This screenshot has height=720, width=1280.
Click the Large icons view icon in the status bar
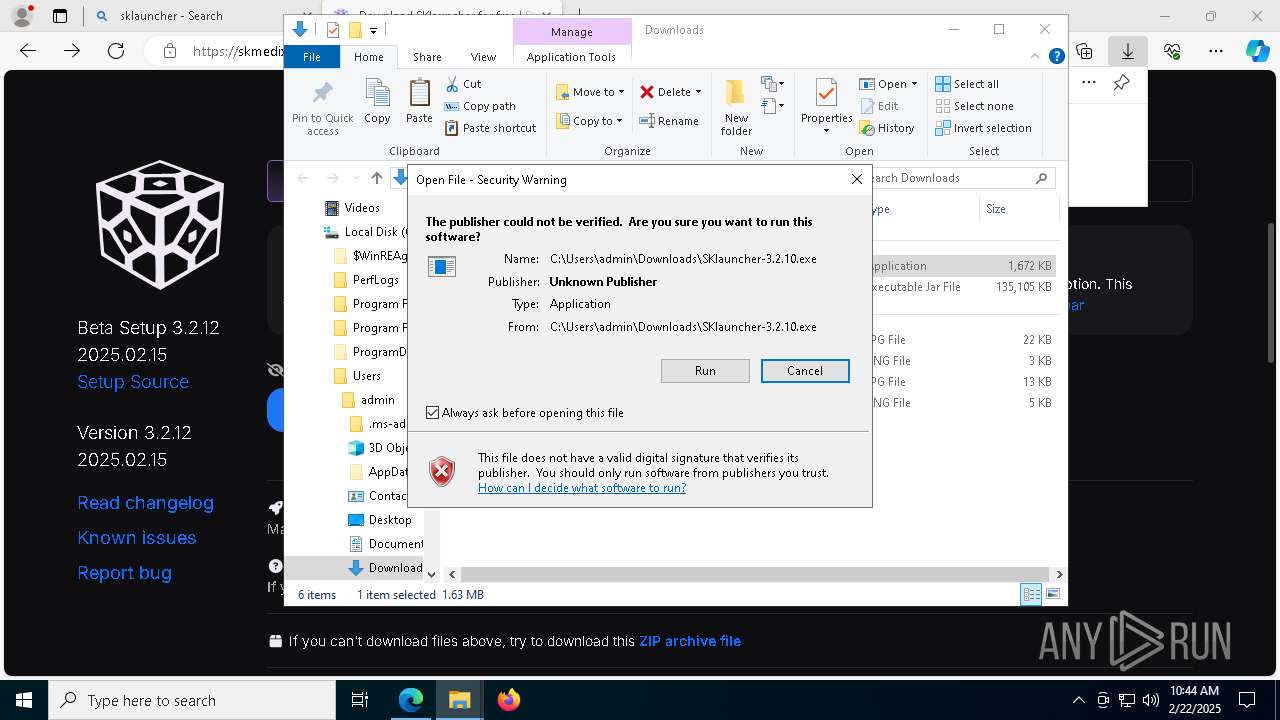(x=1052, y=595)
